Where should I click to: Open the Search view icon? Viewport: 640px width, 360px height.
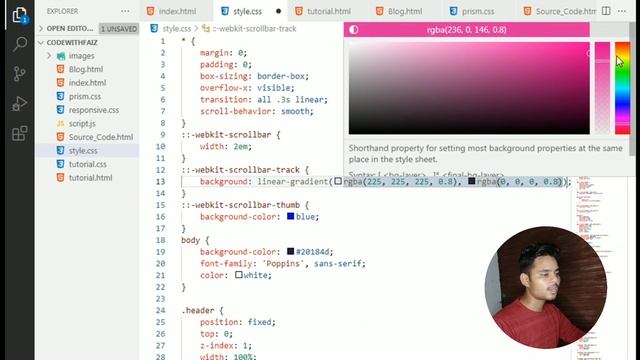pos(20,44)
